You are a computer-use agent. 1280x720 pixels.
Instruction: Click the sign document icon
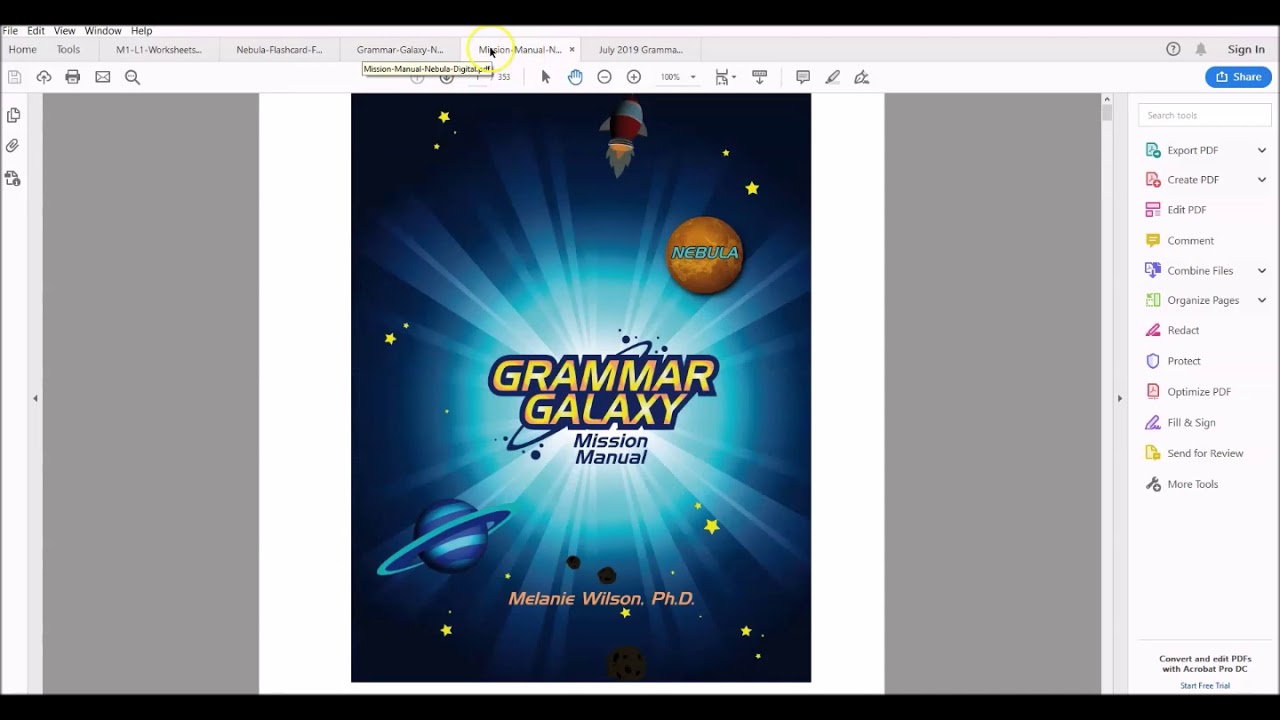[862, 77]
